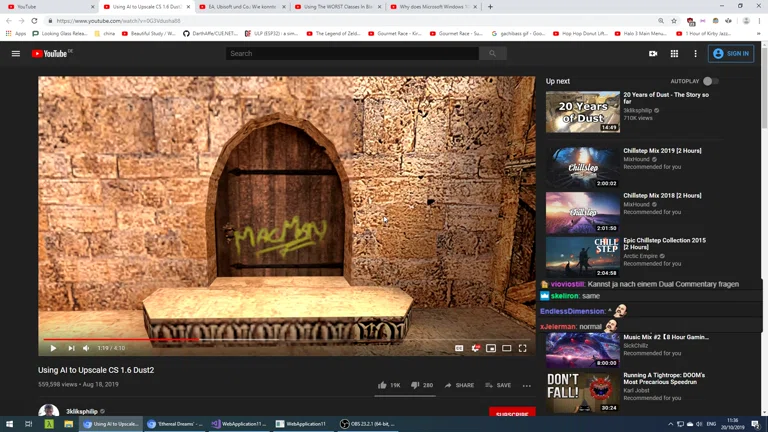Open the DarthAffe/CUE.NET GitHub bookmark

point(211,34)
